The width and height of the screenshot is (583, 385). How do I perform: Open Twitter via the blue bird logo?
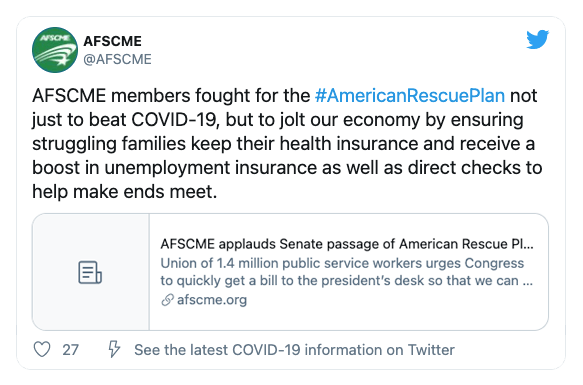point(537,39)
